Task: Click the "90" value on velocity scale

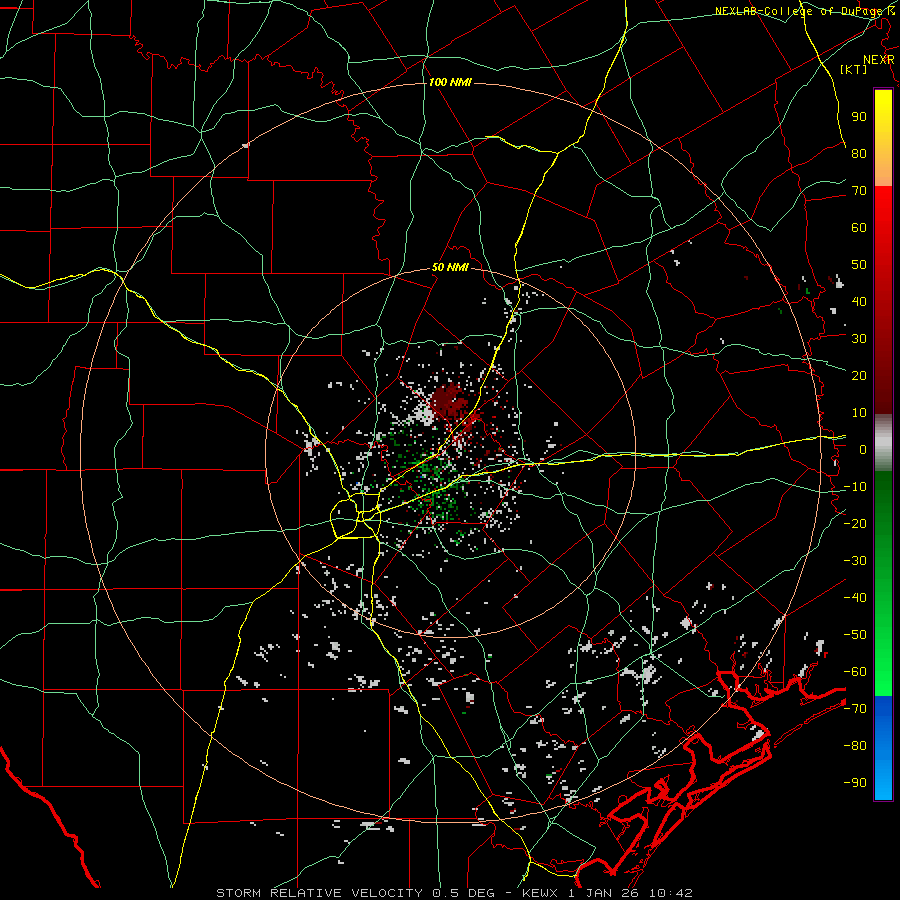Action: coord(859,117)
